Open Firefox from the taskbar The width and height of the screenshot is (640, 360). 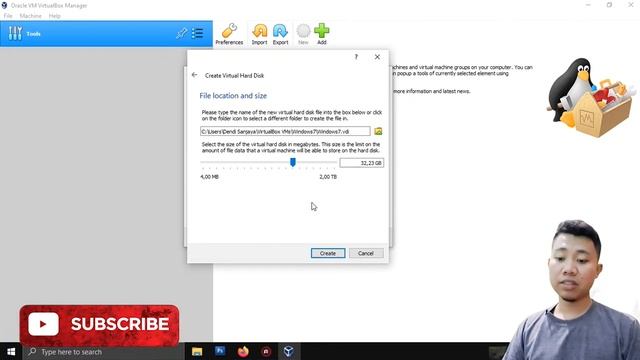[243, 351]
